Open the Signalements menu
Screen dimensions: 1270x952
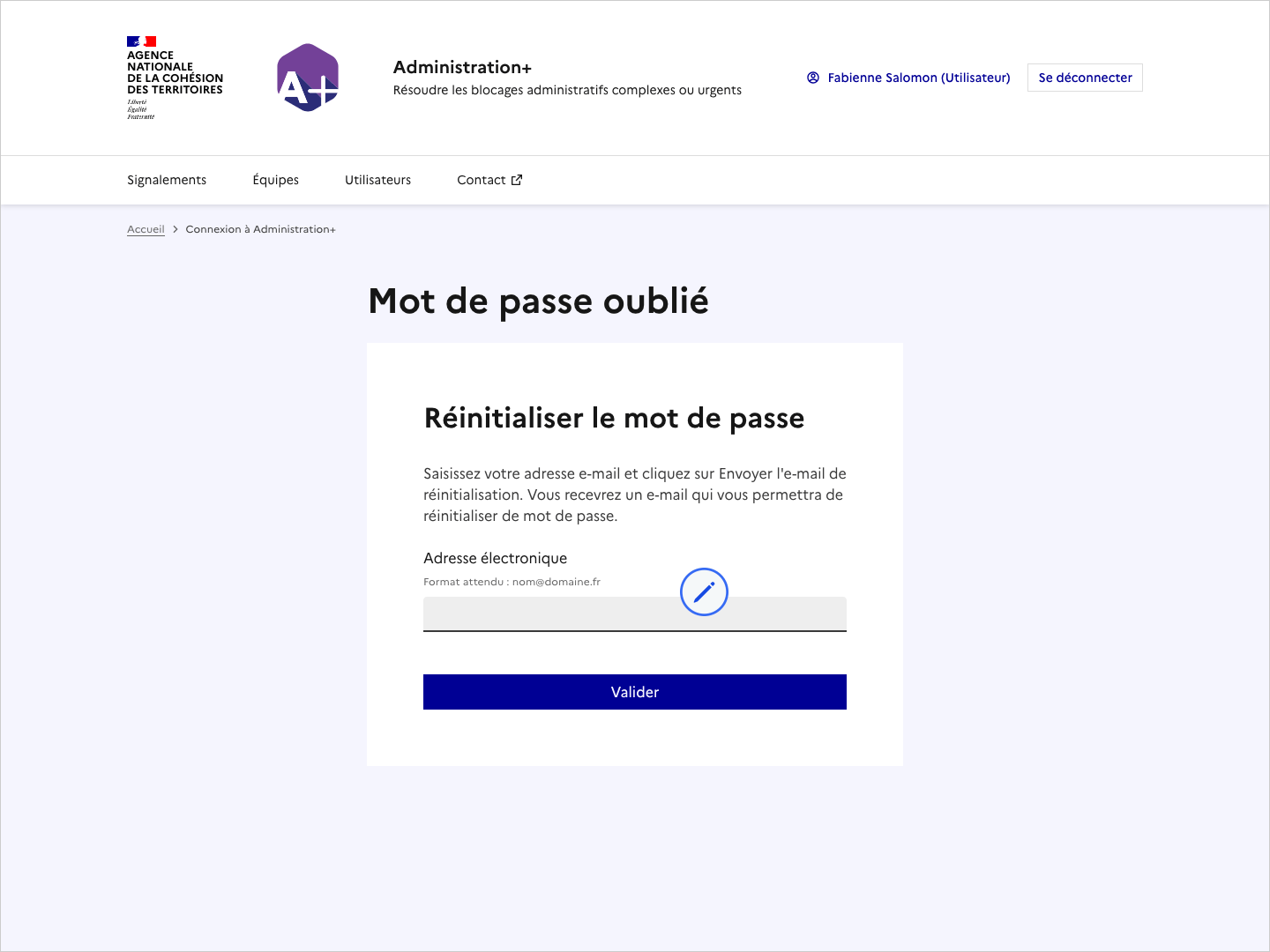click(x=167, y=180)
